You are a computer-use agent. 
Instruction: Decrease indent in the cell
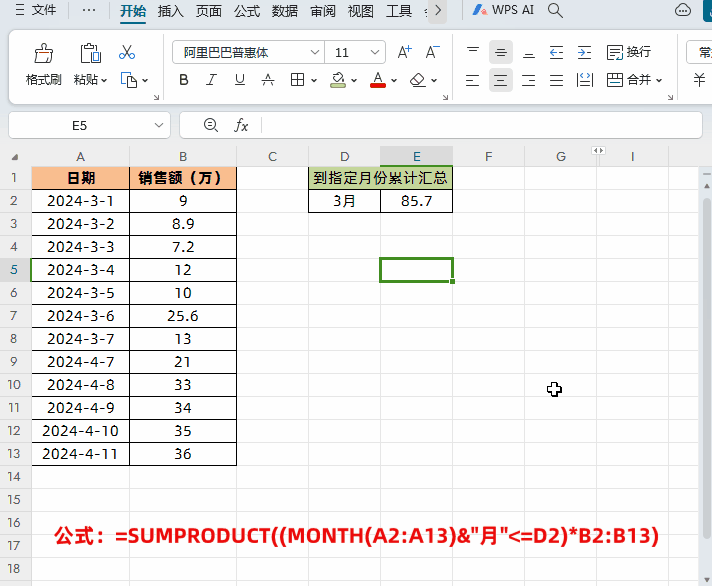click(x=556, y=52)
